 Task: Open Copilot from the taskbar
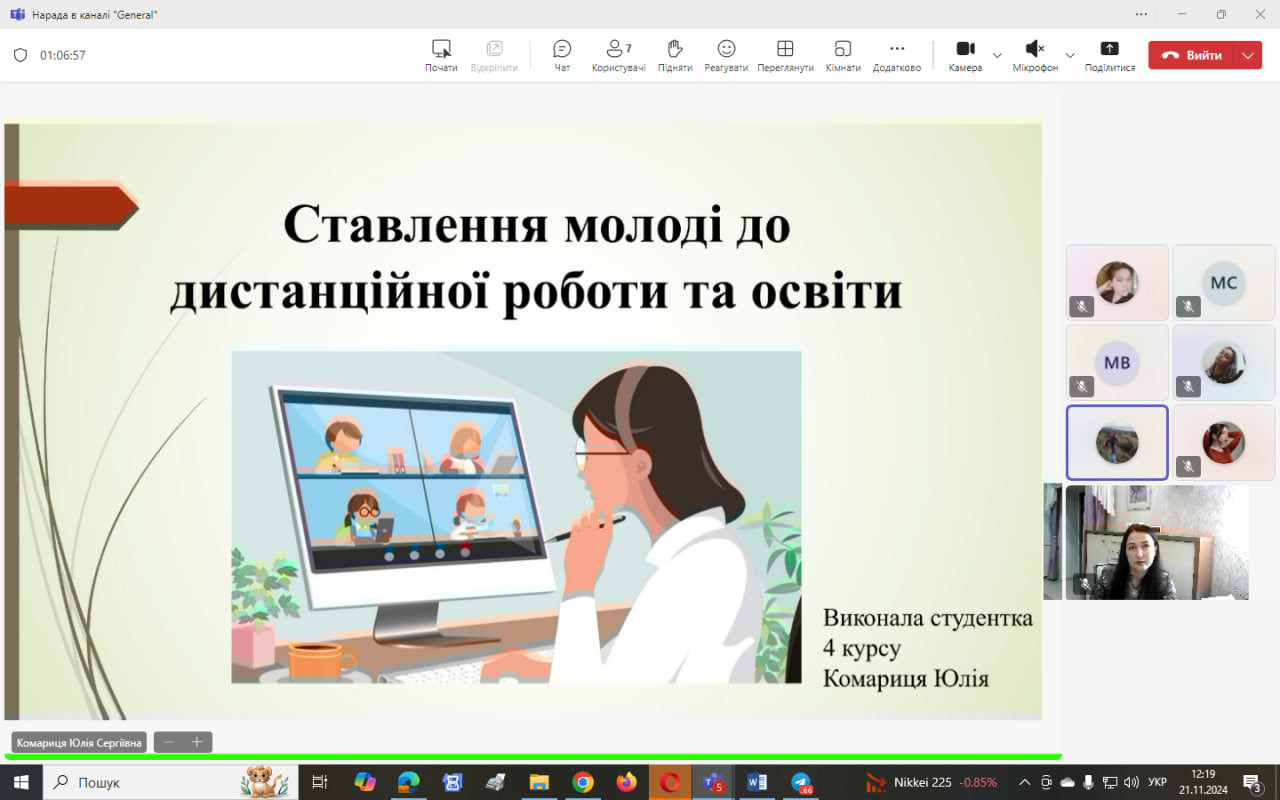(x=365, y=782)
